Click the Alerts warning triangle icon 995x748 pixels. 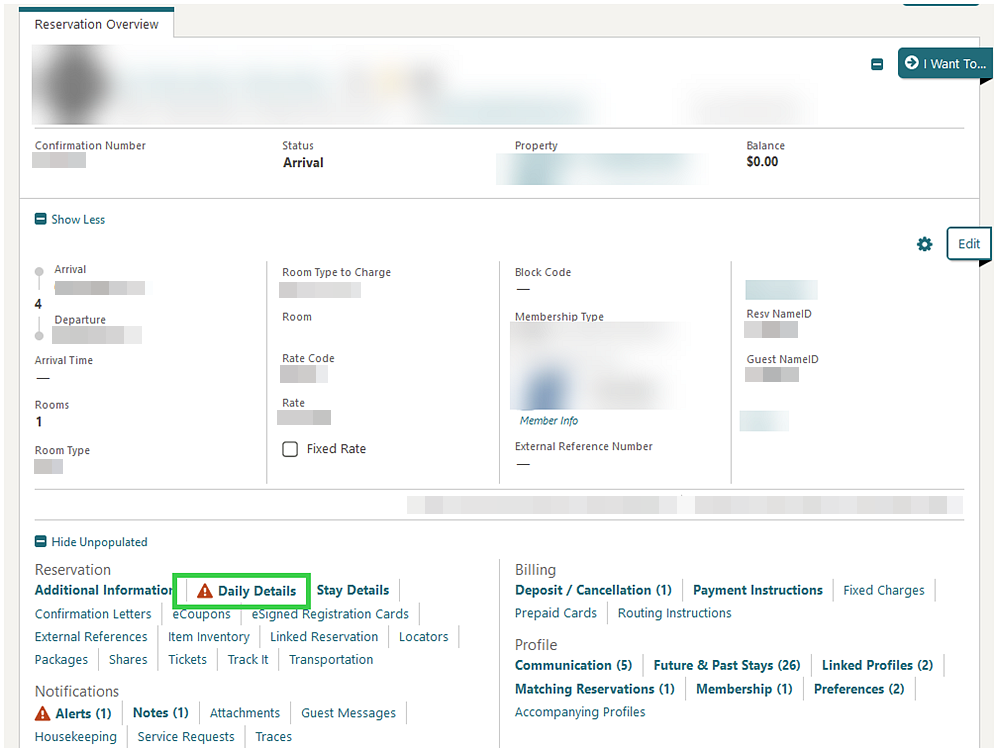pyautogui.click(x=43, y=713)
